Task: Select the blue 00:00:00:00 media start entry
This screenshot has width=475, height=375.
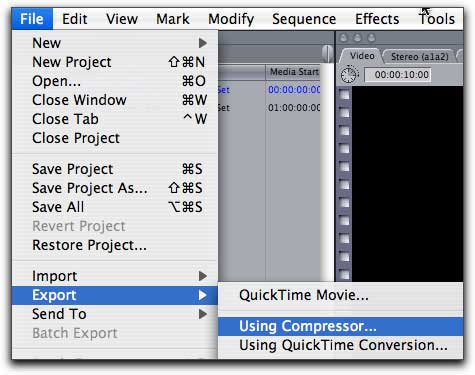Action: pos(294,90)
